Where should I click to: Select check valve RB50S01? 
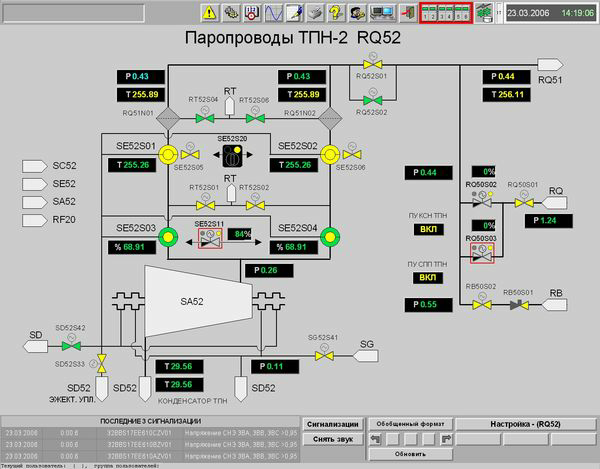(x=520, y=305)
